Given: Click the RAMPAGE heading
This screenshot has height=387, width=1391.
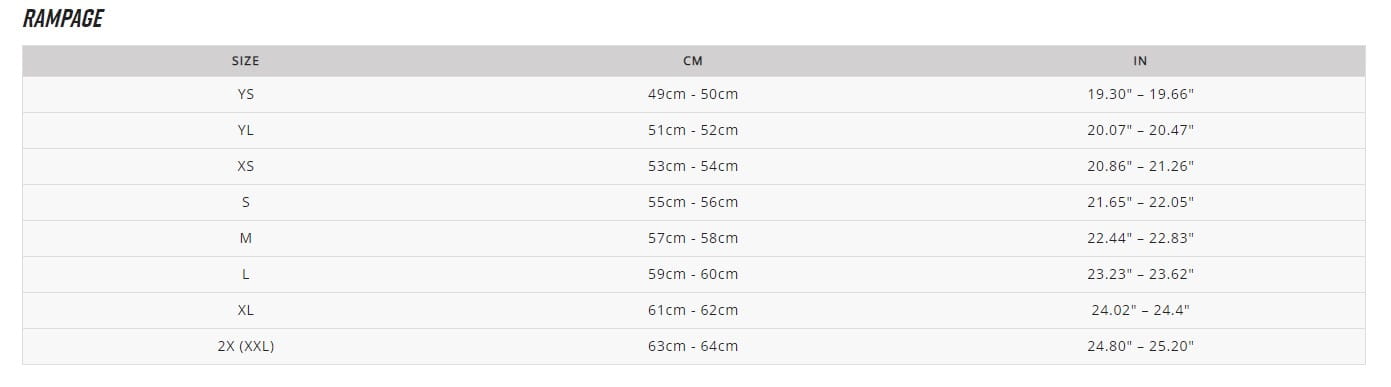Looking at the screenshot, I should coord(63,19).
